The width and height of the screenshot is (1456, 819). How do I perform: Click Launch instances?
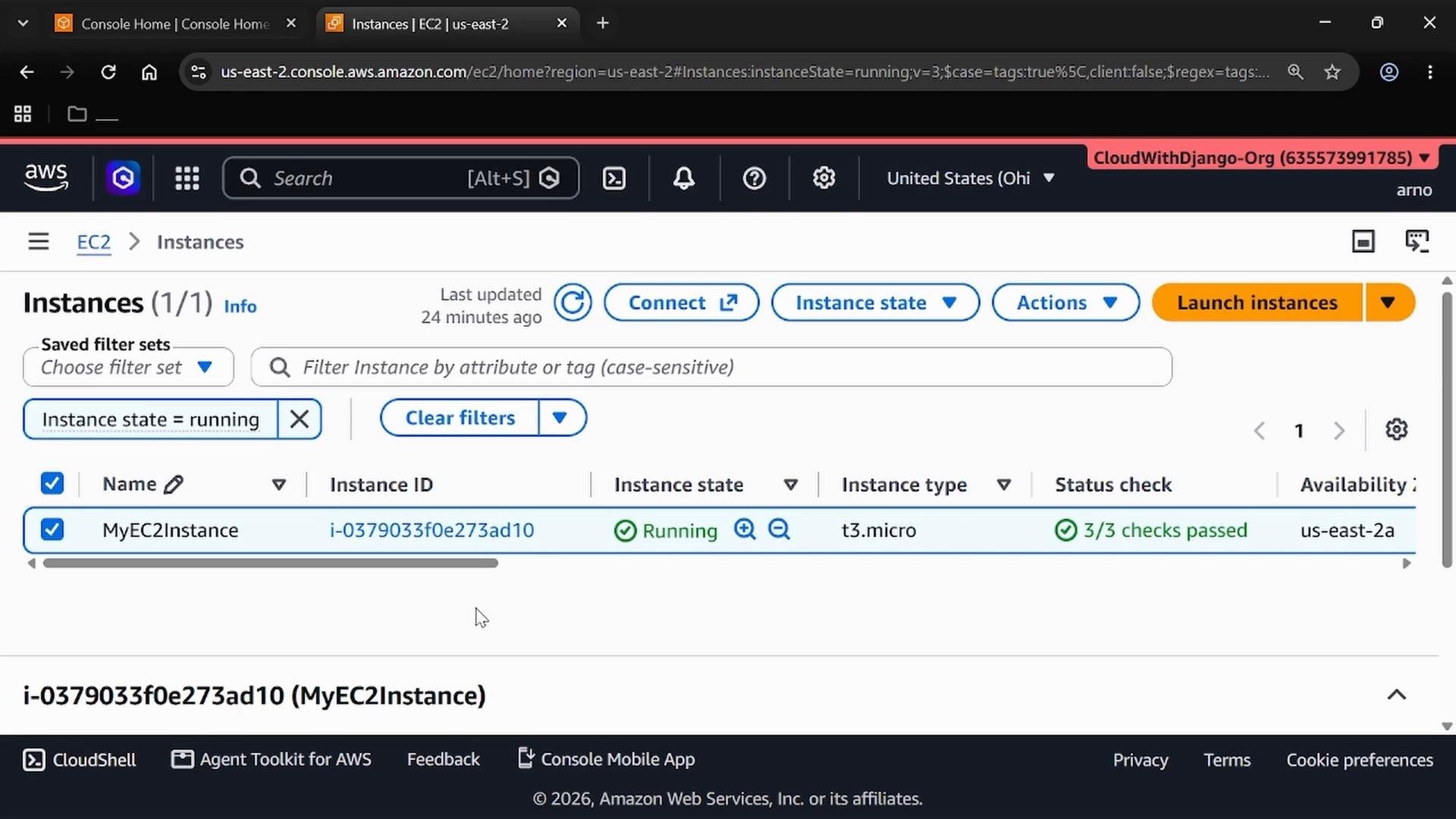pyautogui.click(x=1257, y=303)
